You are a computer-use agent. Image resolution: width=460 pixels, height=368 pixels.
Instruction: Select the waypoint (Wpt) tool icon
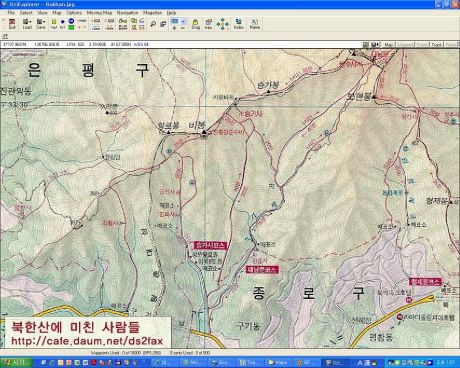tap(54, 24)
